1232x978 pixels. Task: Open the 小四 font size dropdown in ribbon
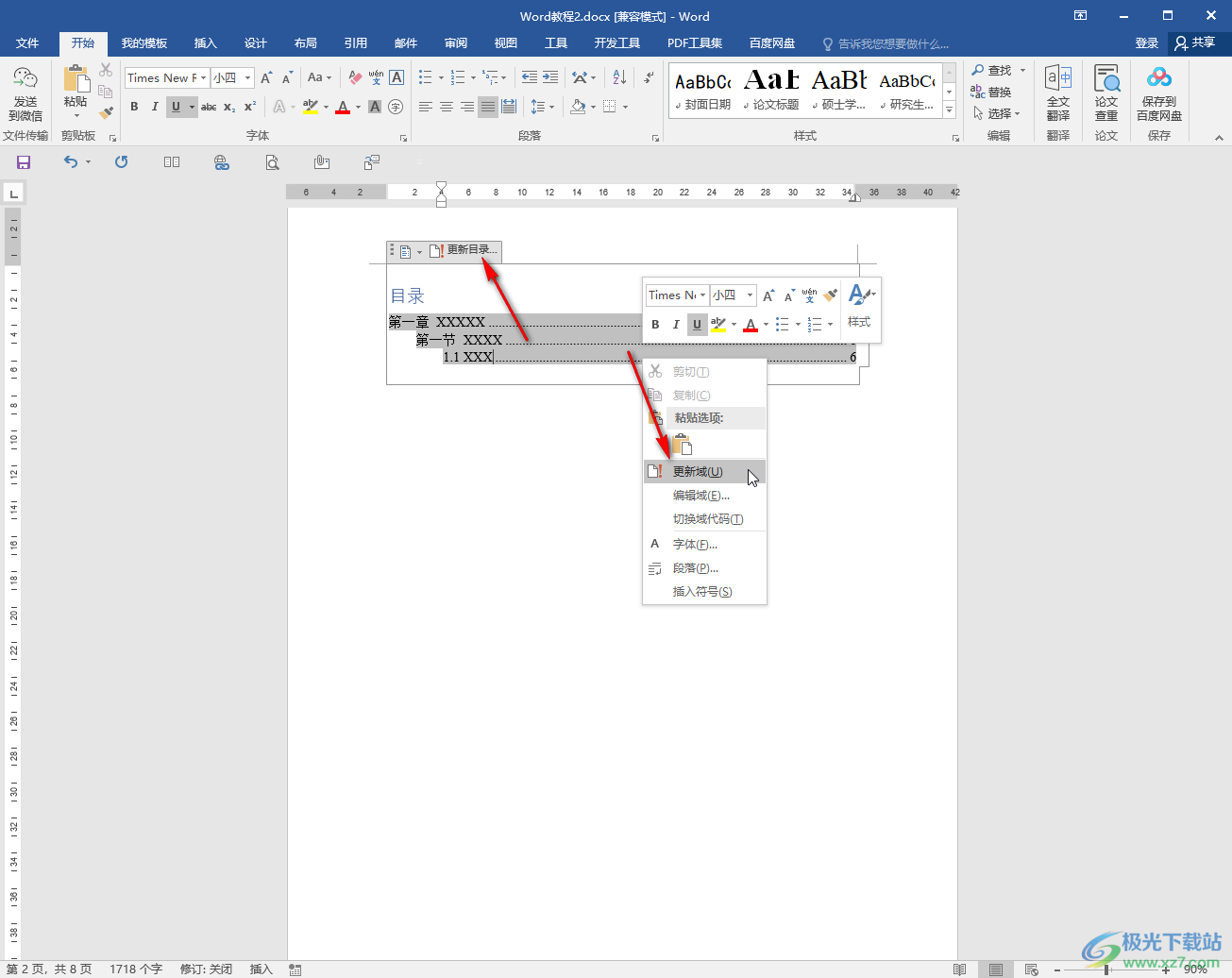pos(247,78)
